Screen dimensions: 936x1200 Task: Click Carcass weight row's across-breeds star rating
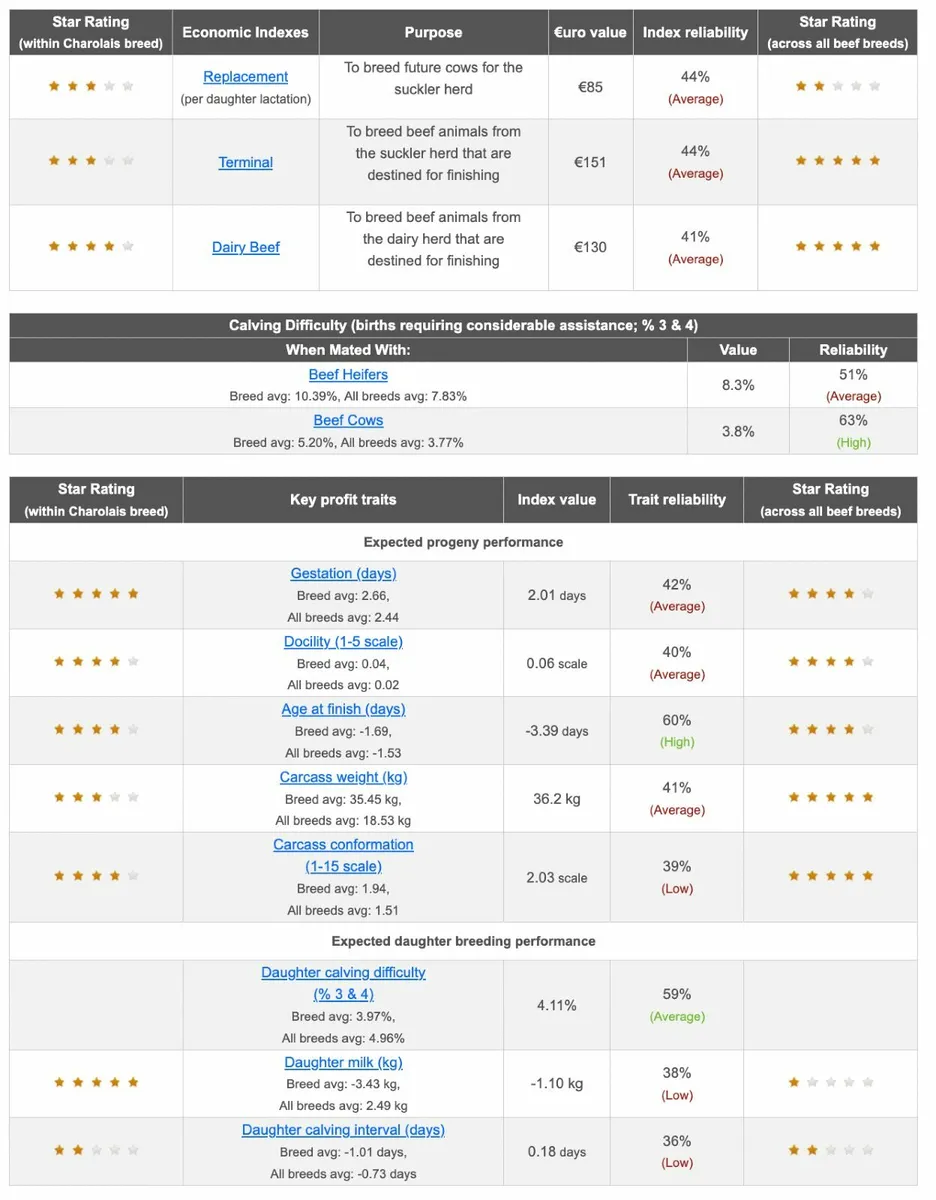[x=830, y=798]
